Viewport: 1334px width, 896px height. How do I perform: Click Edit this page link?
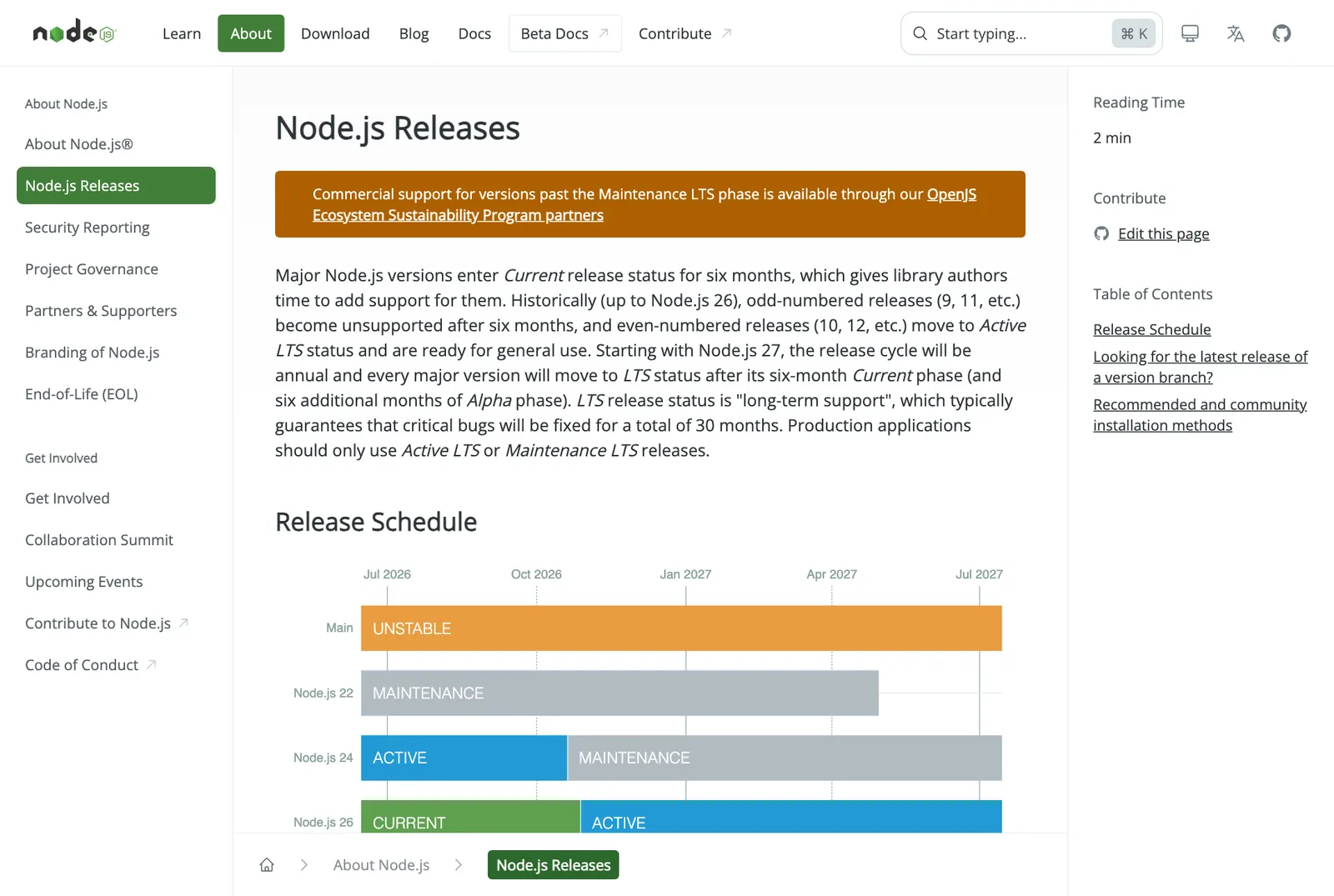[x=1163, y=233]
